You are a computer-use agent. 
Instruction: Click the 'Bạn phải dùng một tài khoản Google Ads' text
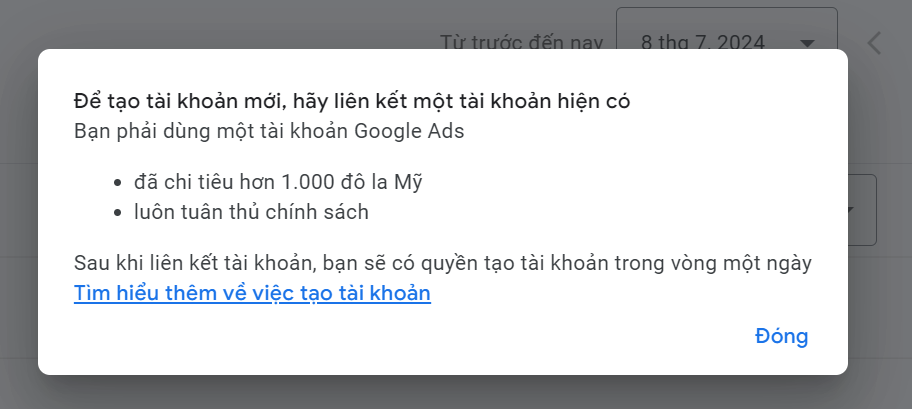tap(269, 131)
